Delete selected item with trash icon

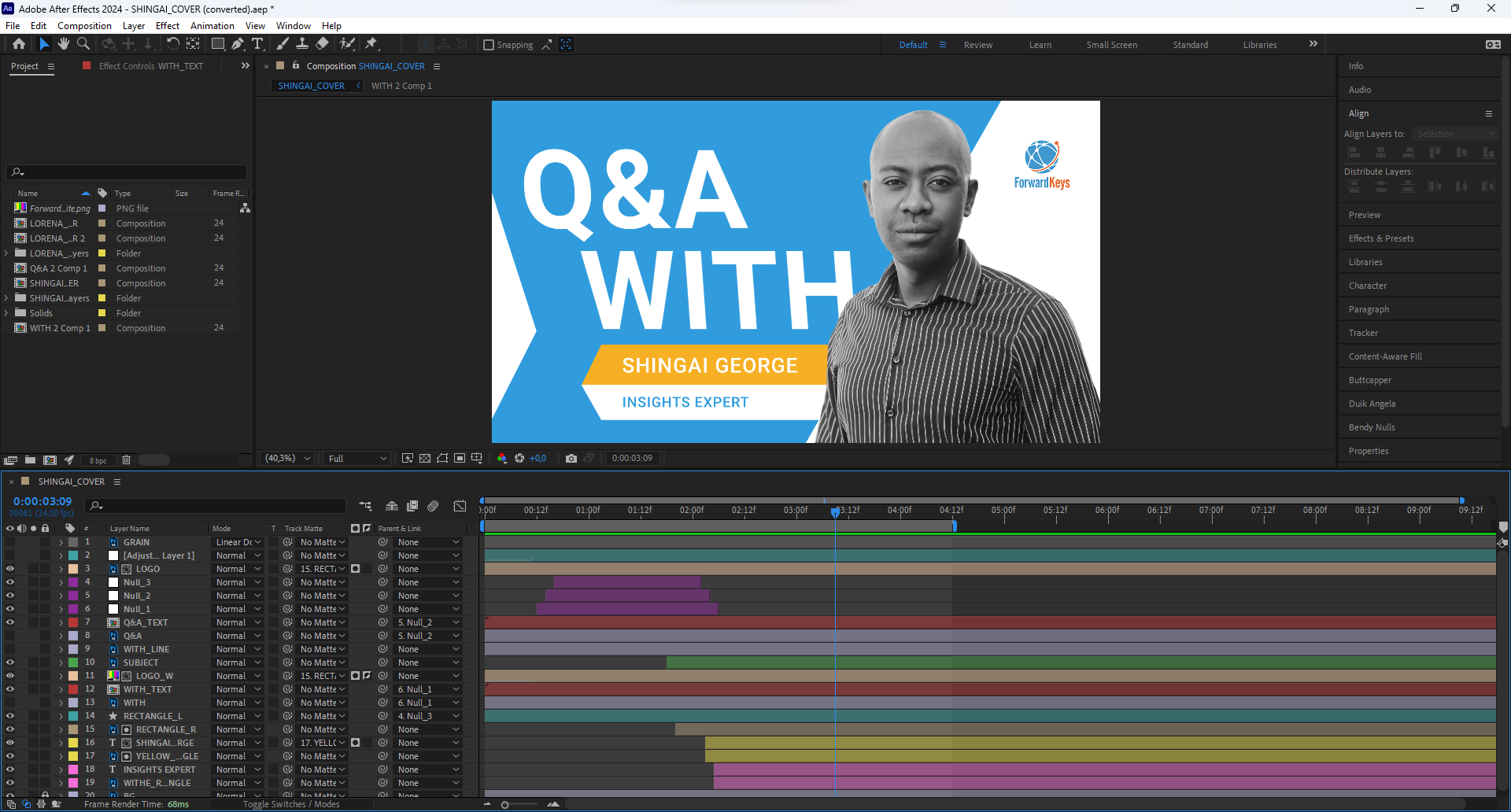[126, 460]
